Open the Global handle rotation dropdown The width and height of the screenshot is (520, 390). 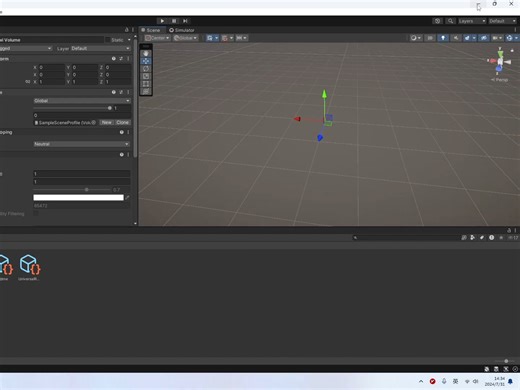click(185, 38)
